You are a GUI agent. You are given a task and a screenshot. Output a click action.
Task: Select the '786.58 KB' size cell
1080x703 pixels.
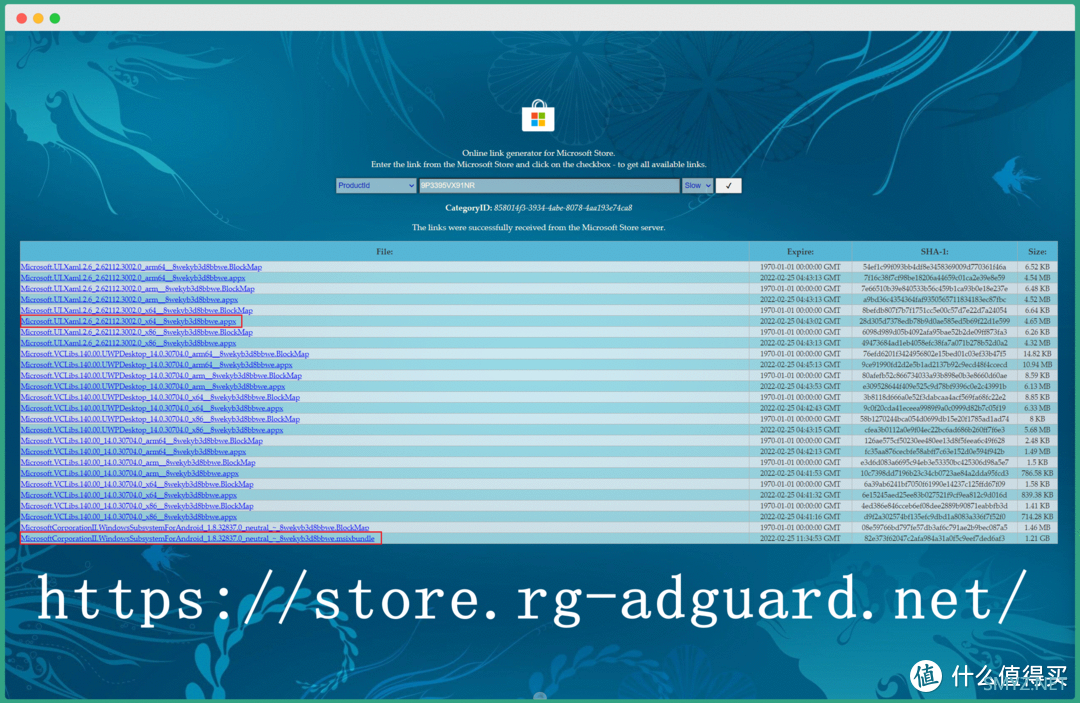click(x=1037, y=473)
